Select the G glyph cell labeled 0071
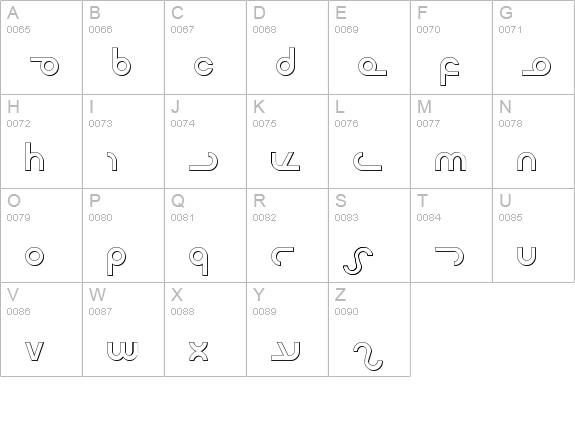The width and height of the screenshot is (575, 421). (x=534, y=47)
